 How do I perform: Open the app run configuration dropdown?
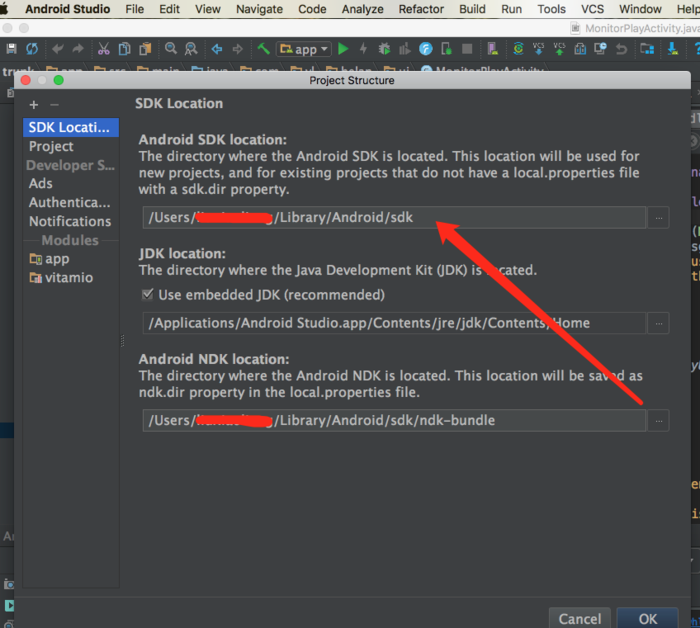[304, 49]
